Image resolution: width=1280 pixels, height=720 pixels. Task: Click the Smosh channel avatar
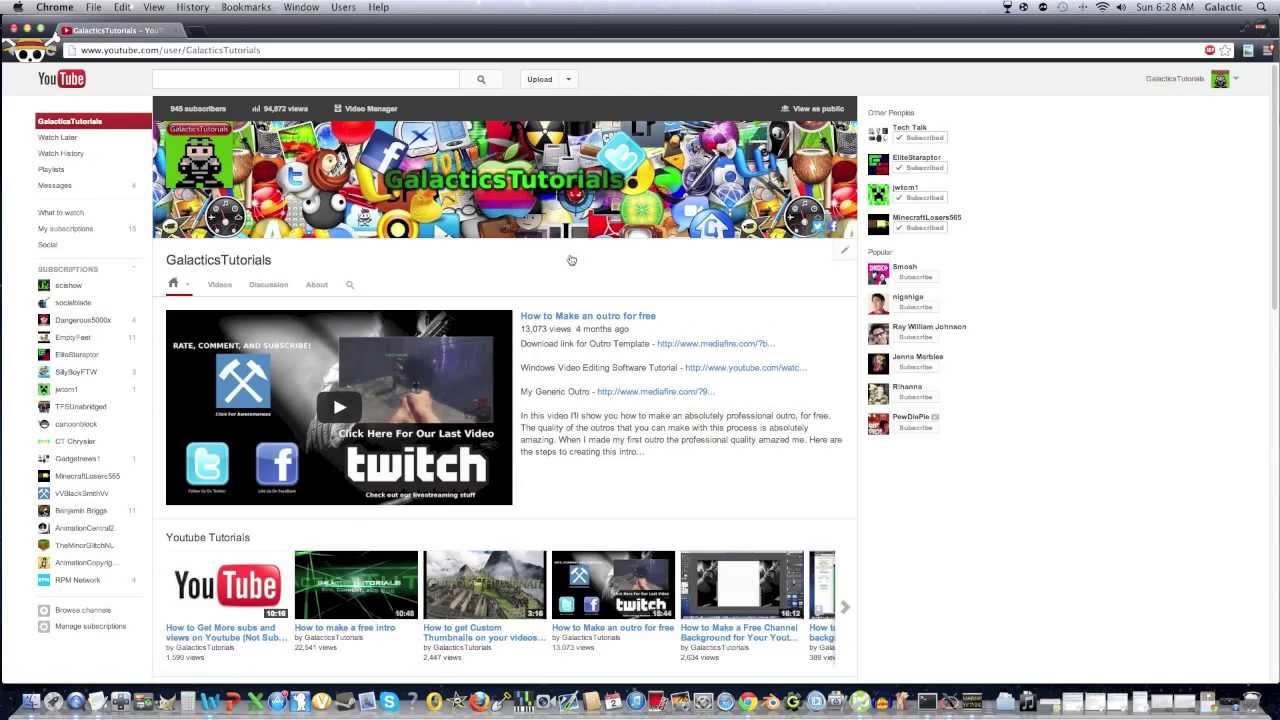tap(878, 273)
